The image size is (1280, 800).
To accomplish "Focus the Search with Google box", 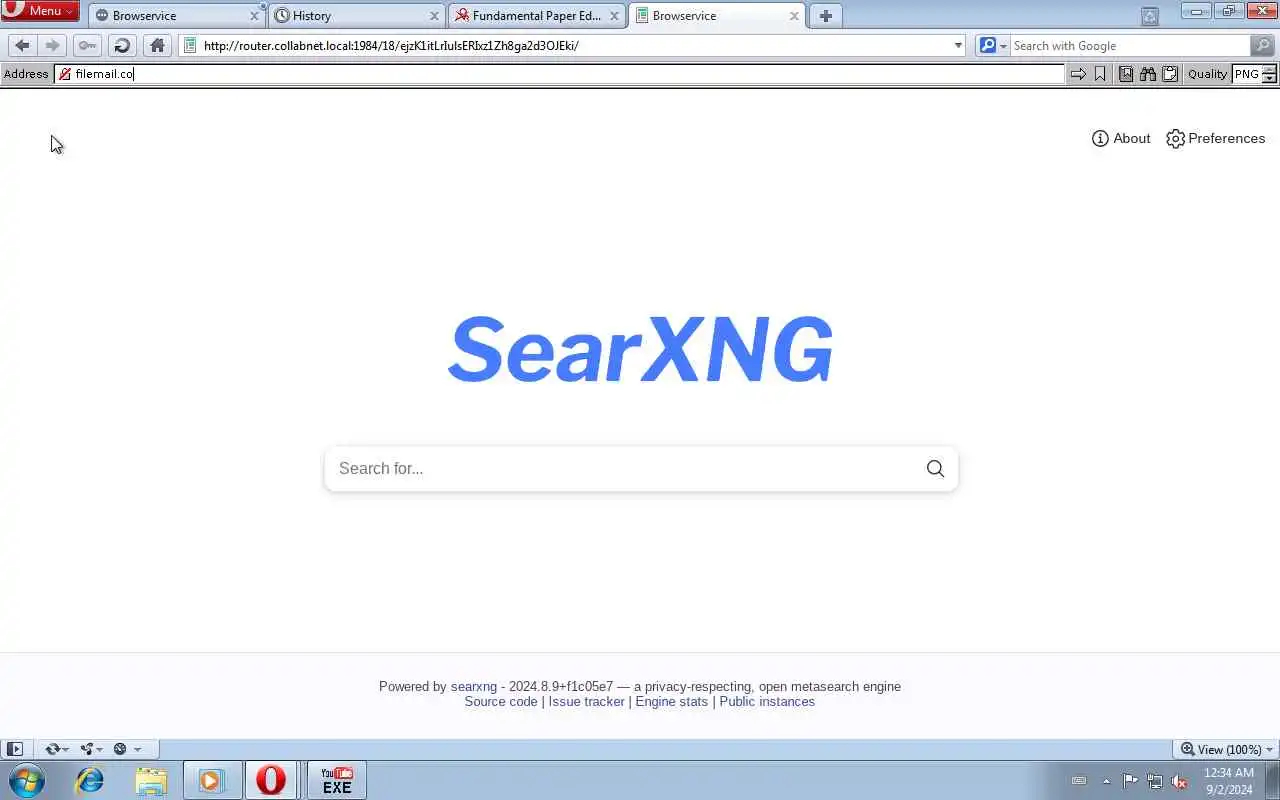I will (x=1129, y=45).
